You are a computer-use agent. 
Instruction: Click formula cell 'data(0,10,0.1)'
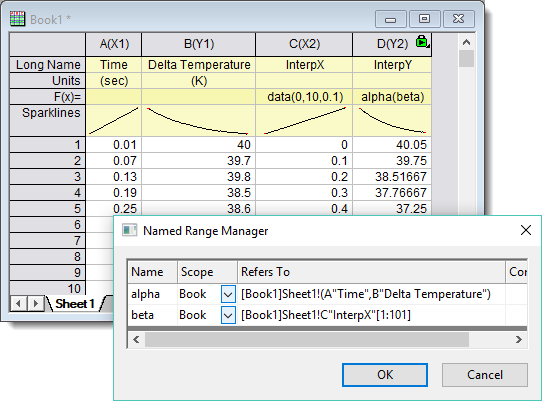pos(304,97)
